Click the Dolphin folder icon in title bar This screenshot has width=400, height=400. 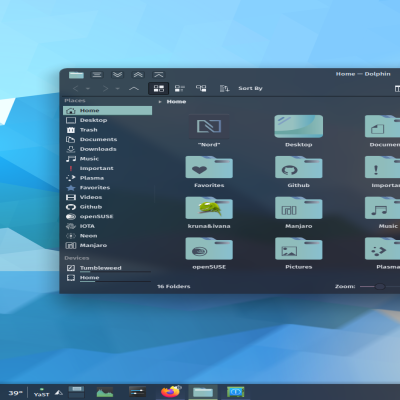(76, 75)
